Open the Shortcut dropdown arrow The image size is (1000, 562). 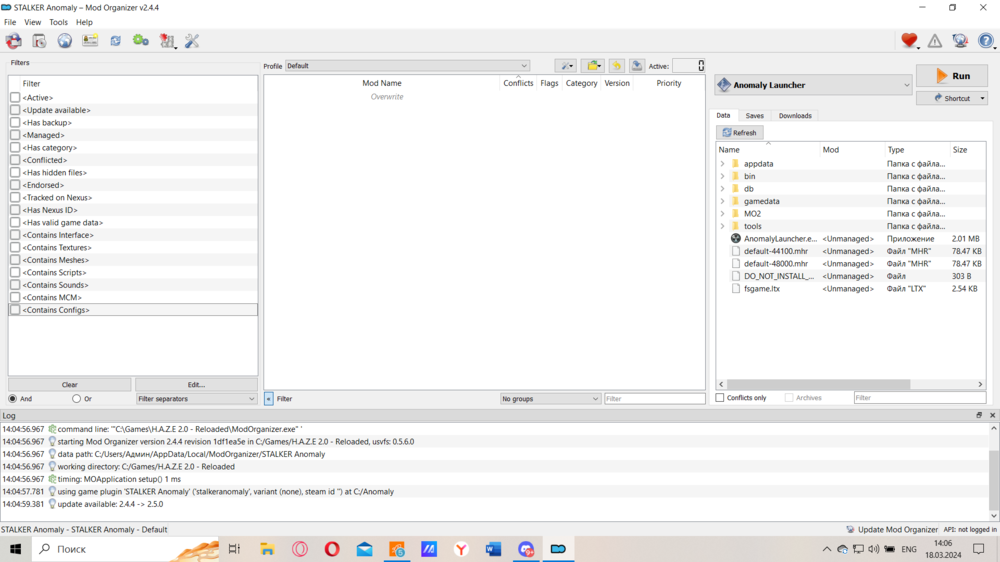(982, 98)
